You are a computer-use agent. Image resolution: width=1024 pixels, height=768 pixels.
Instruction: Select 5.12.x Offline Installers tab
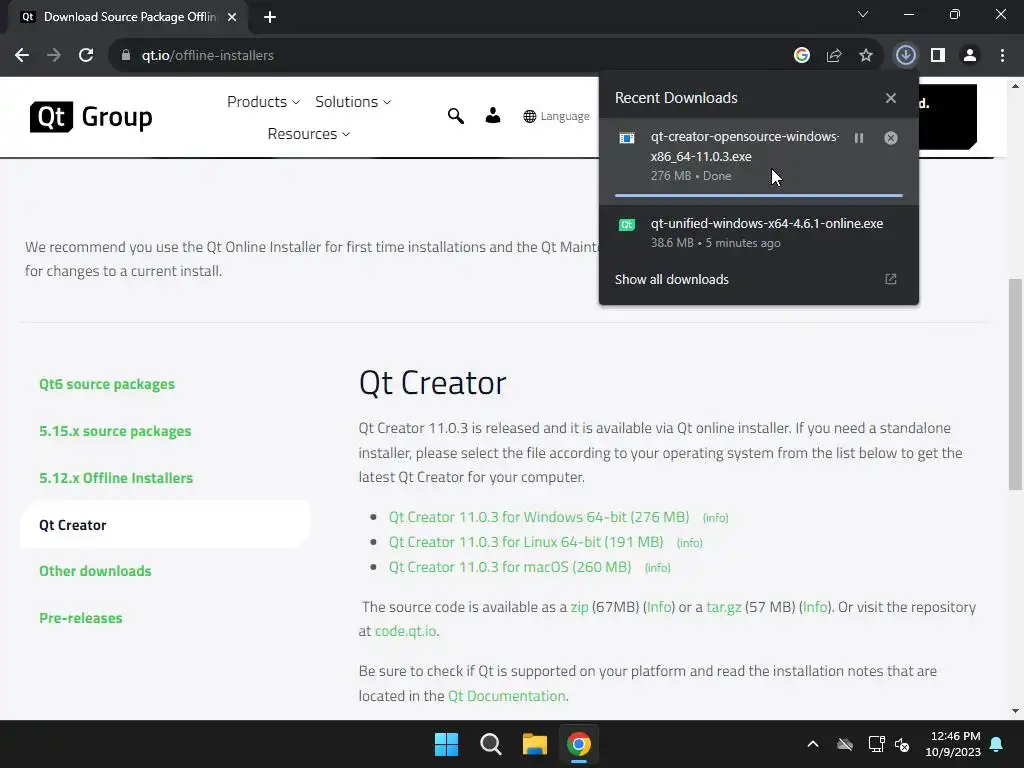pos(116,478)
